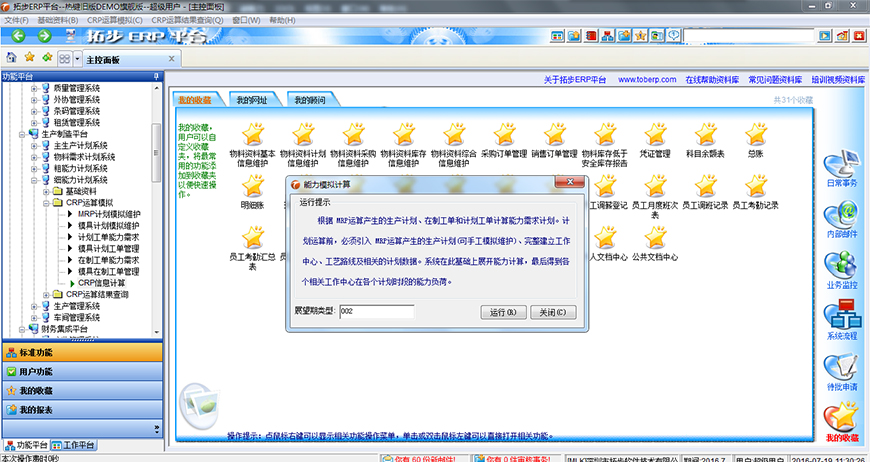Toggle the 功能平台 panel pin

(155, 76)
